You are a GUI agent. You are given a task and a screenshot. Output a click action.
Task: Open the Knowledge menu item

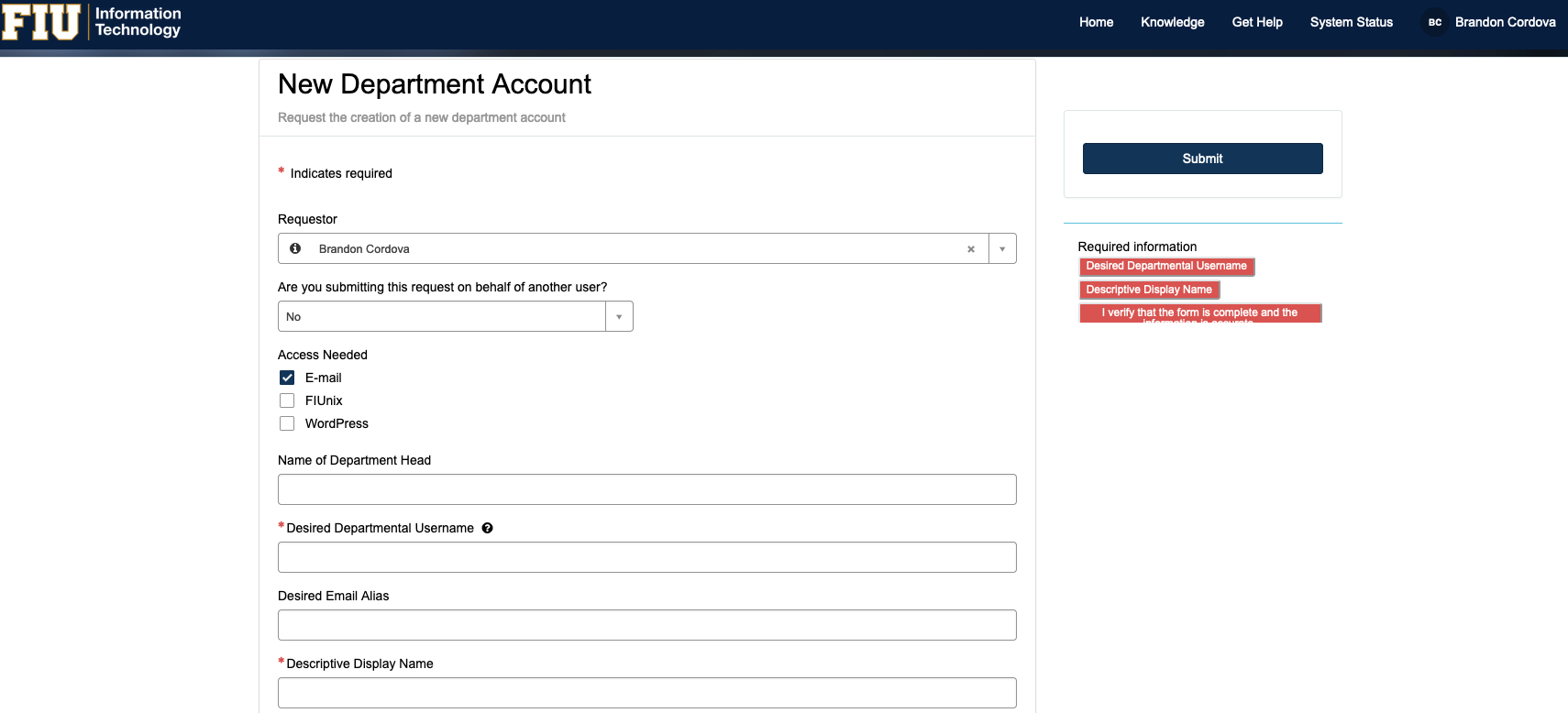pos(1172,22)
